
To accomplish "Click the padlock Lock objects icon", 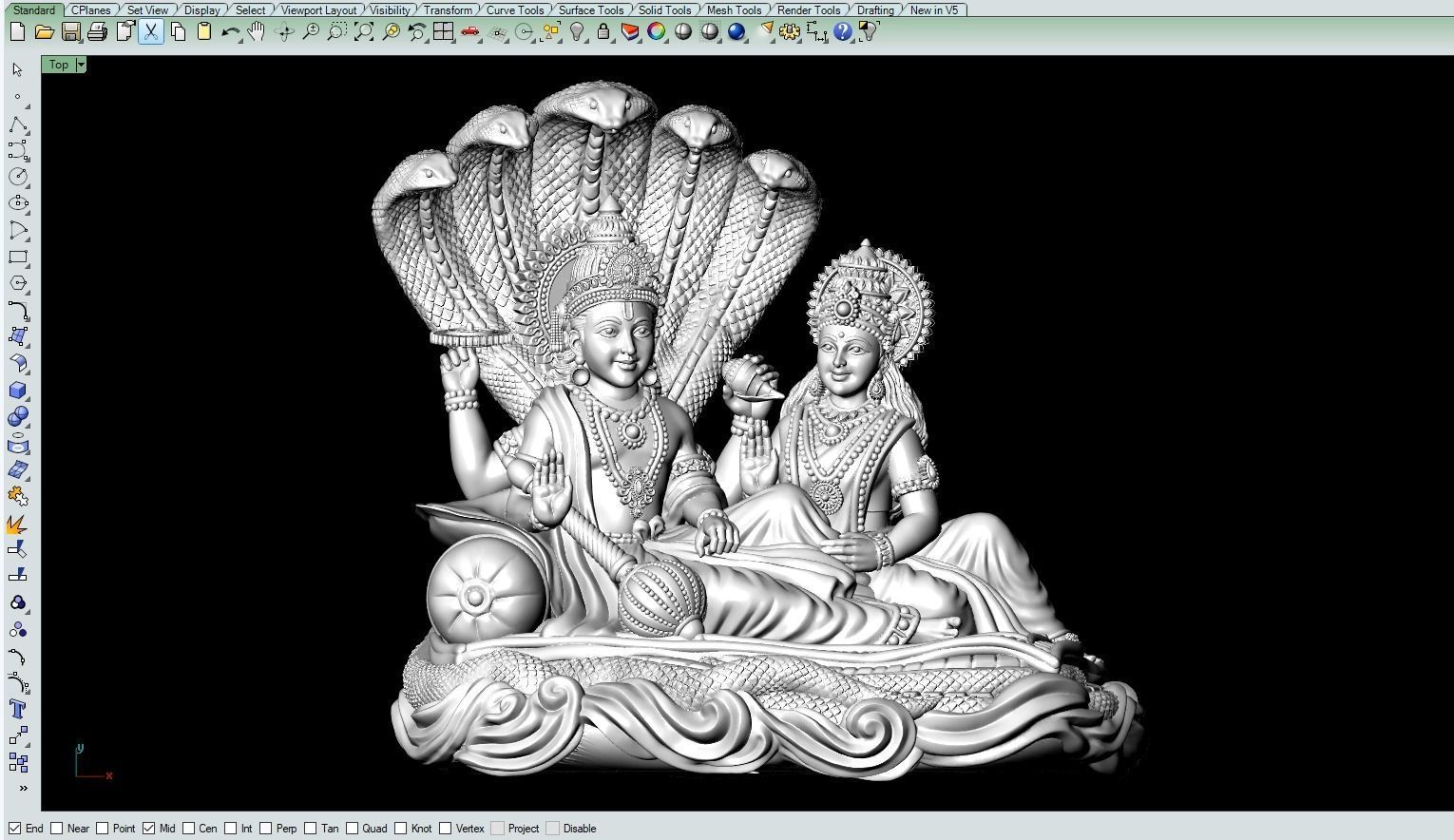I will click(x=603, y=31).
